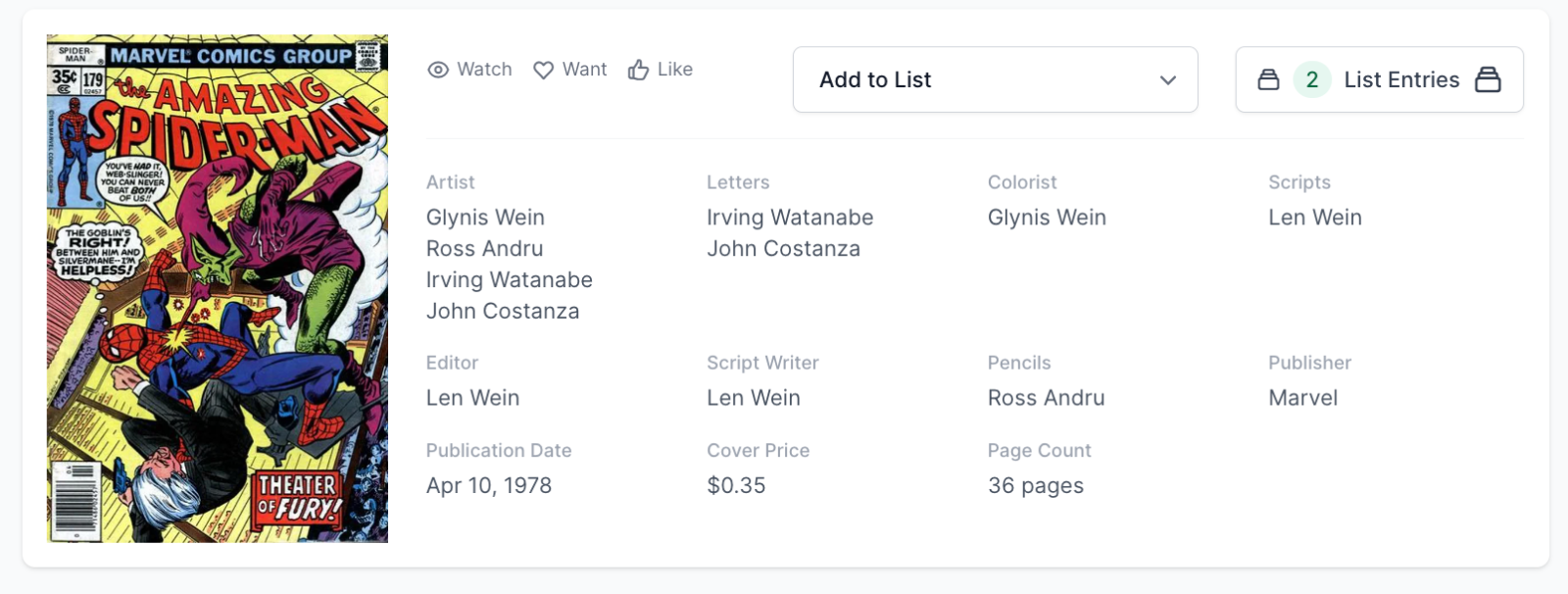This screenshot has height=594, width=1568.
Task: Expand the Add to List chevron arrow
Action: pos(1167,79)
